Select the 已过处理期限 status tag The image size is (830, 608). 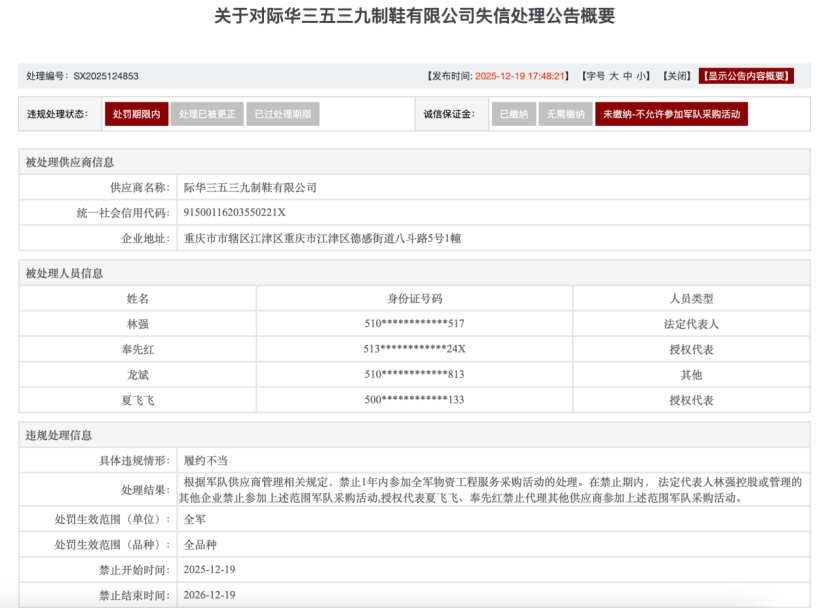pos(282,114)
